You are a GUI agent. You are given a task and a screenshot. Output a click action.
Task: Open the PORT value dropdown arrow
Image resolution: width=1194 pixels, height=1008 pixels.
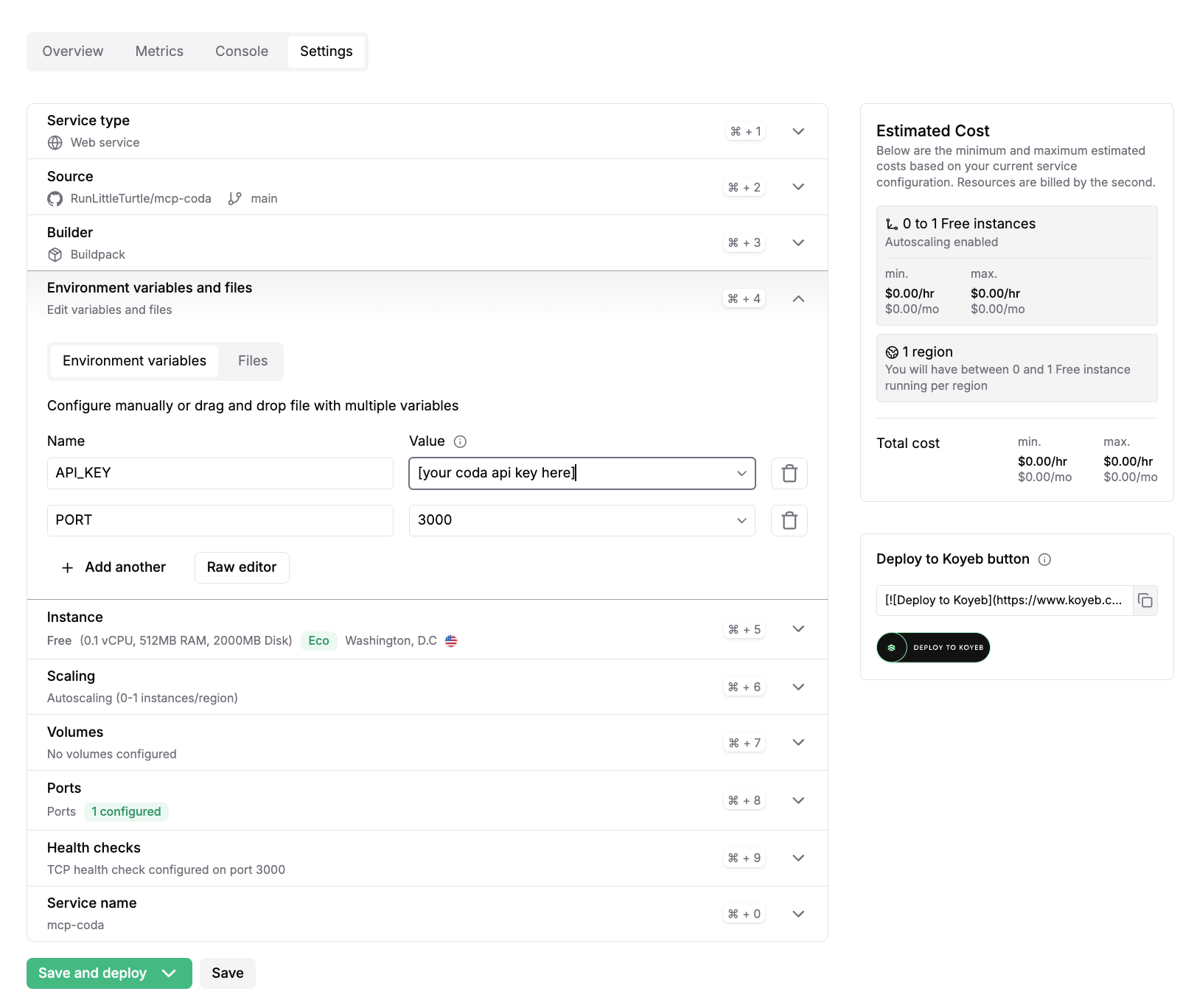(741, 520)
